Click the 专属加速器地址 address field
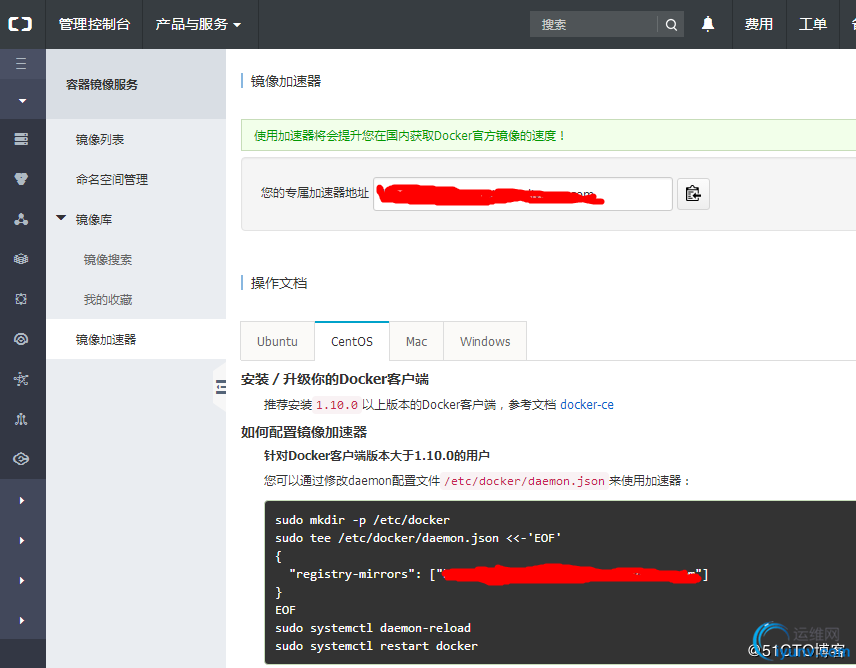The image size is (856, 668). [523, 194]
